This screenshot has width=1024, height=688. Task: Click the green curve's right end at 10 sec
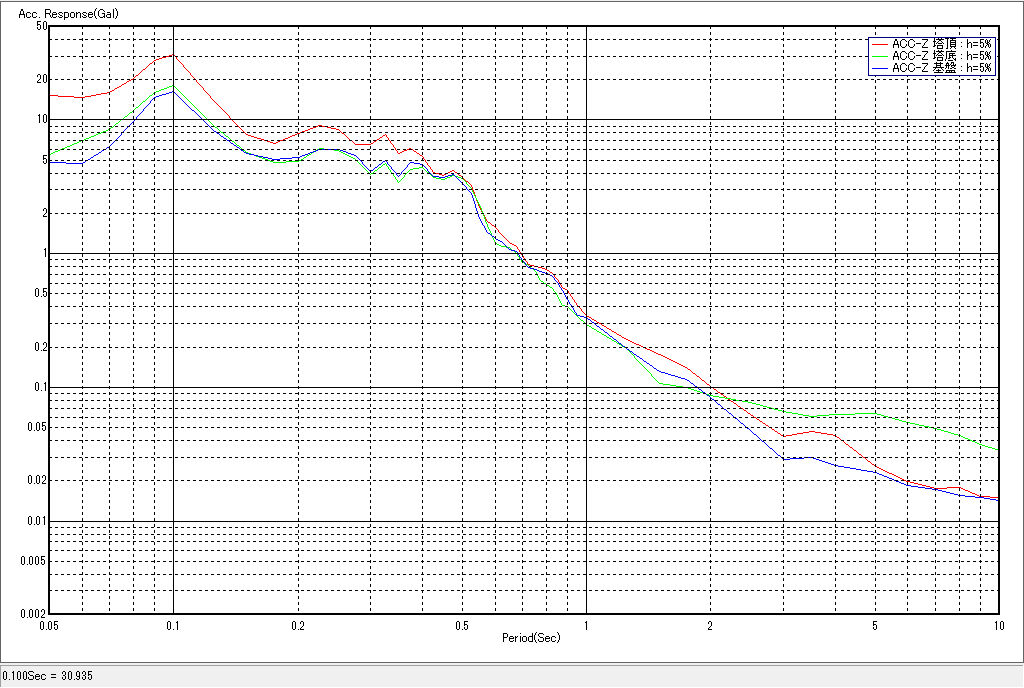(997, 449)
